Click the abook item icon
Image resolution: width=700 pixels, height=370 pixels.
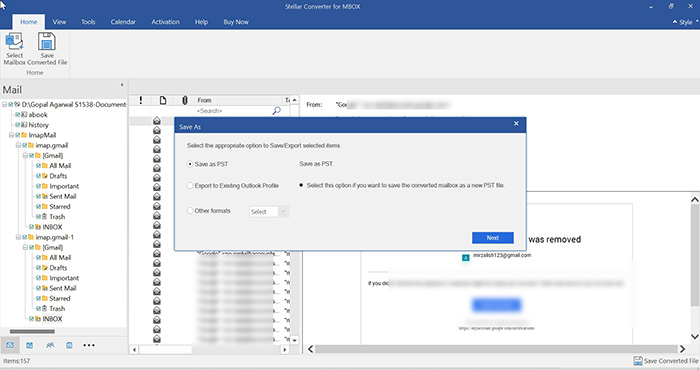click(24, 115)
